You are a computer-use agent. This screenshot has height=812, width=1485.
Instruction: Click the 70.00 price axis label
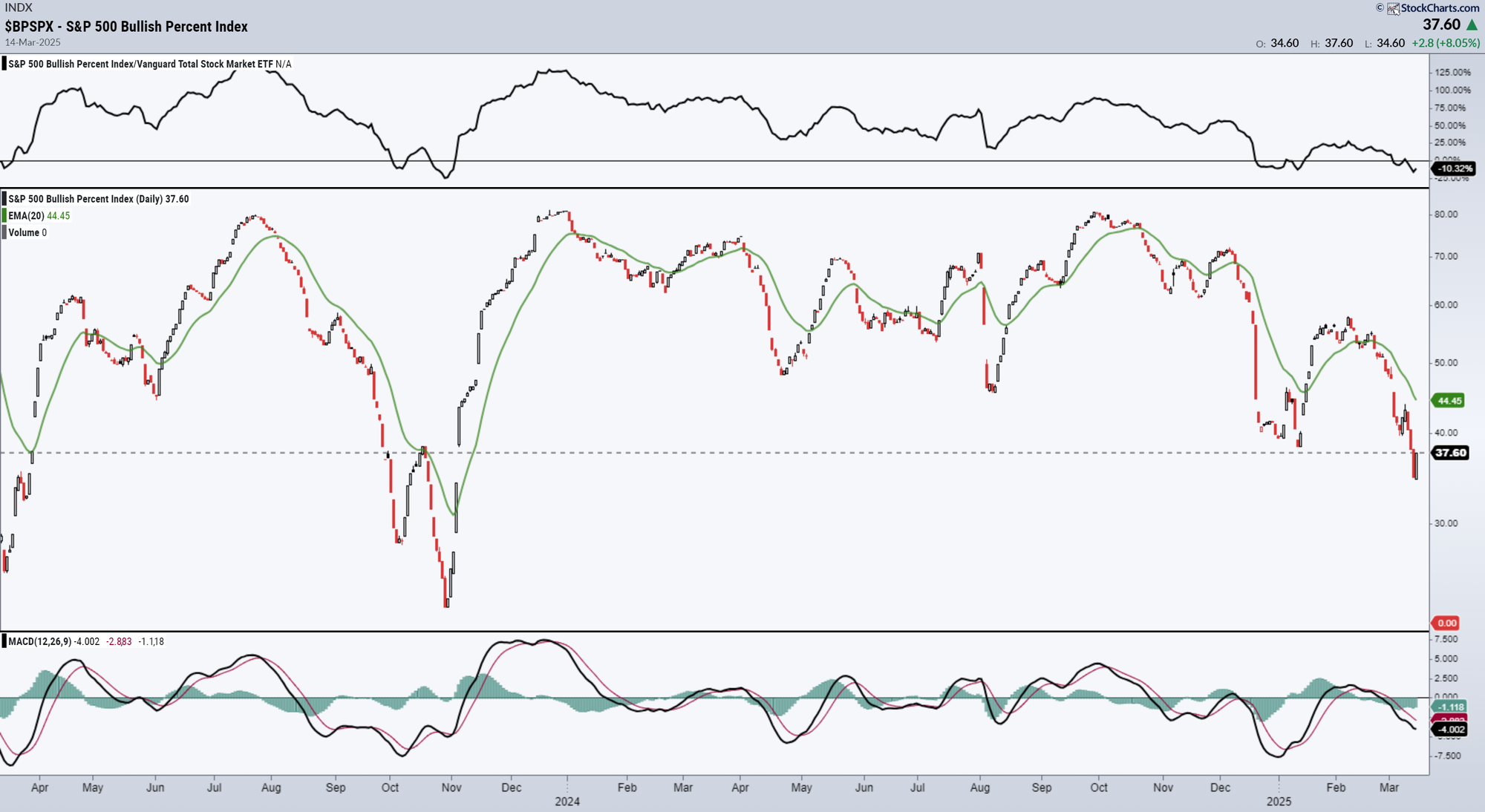pos(1446,257)
